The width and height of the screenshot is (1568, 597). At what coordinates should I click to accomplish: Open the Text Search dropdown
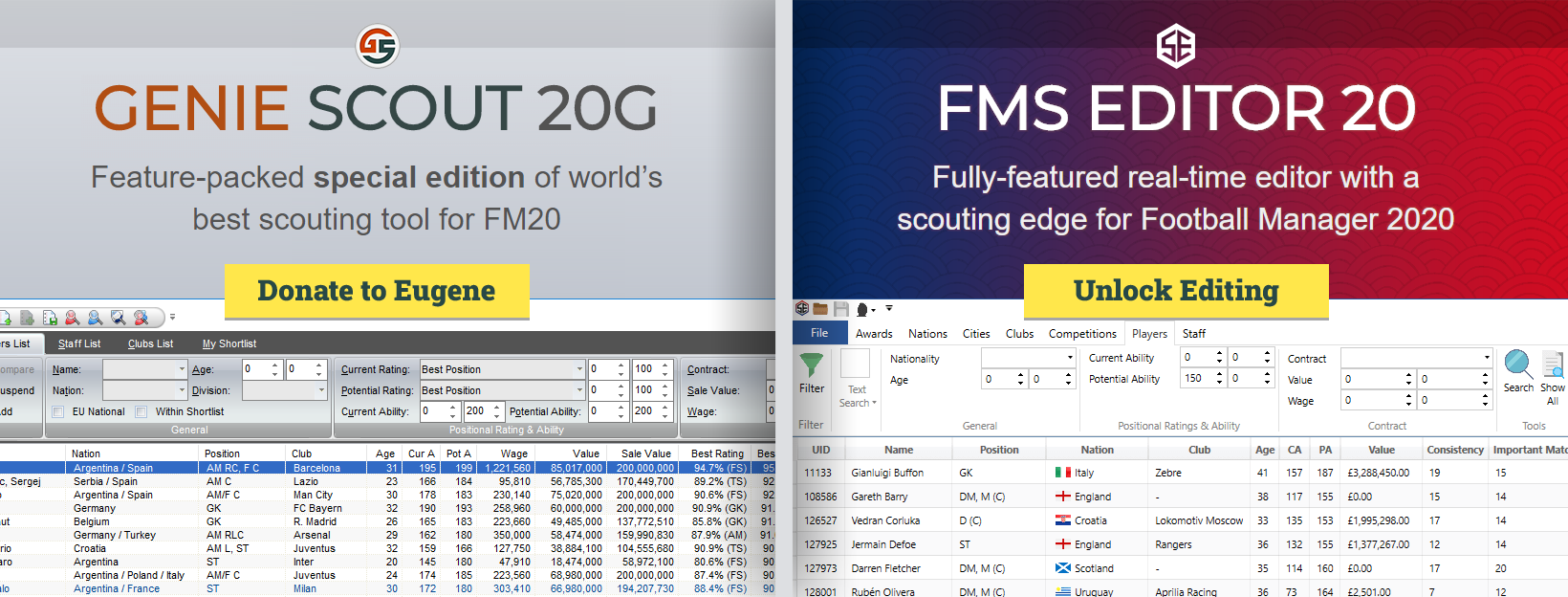tap(857, 397)
